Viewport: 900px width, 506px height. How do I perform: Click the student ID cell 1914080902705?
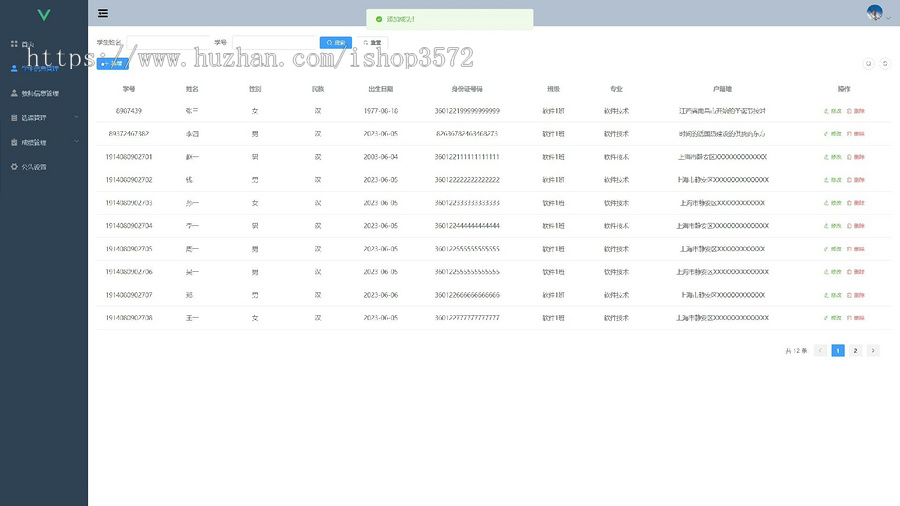click(129, 249)
